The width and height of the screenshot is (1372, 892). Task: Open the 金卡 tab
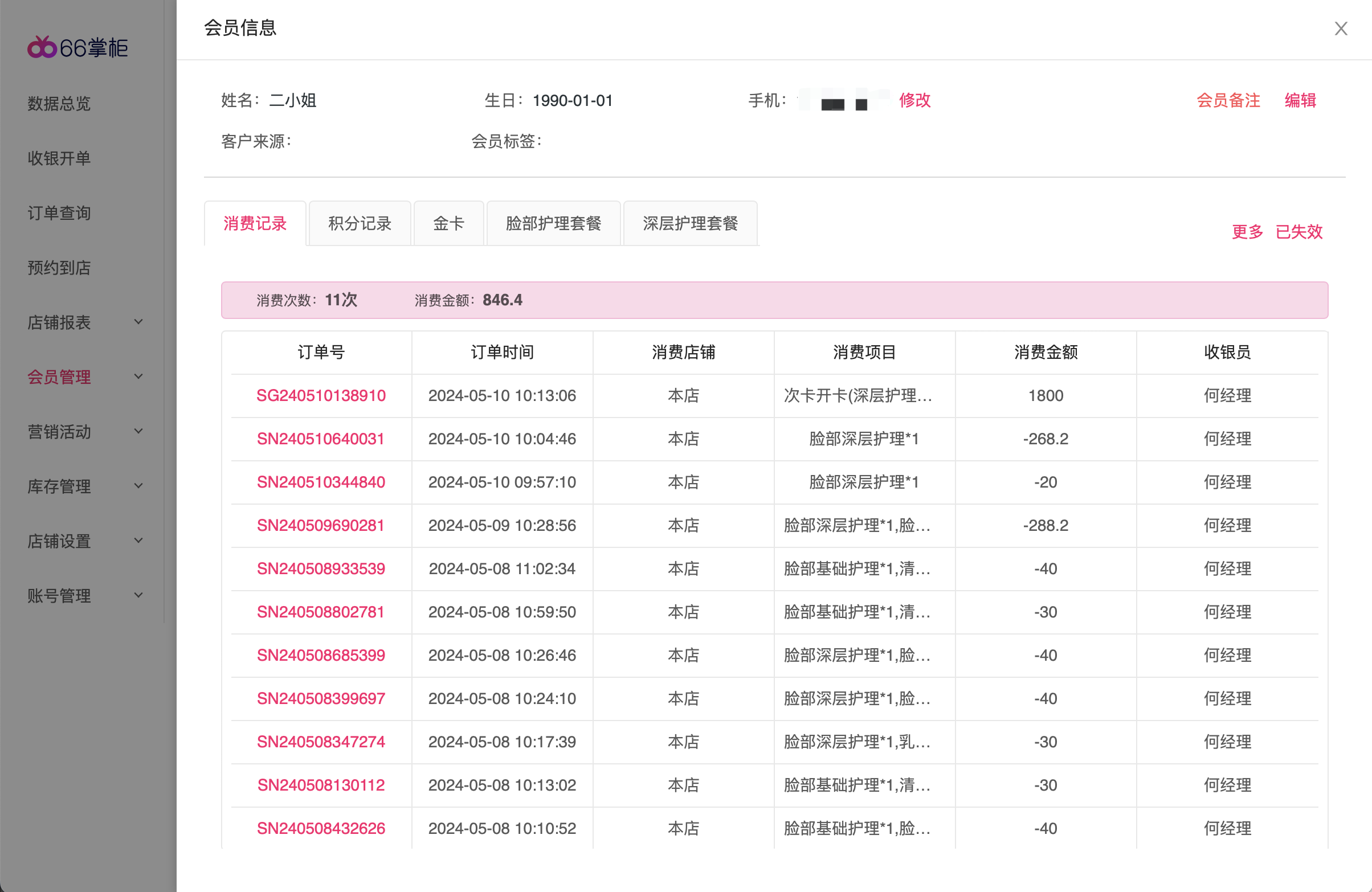coord(448,224)
